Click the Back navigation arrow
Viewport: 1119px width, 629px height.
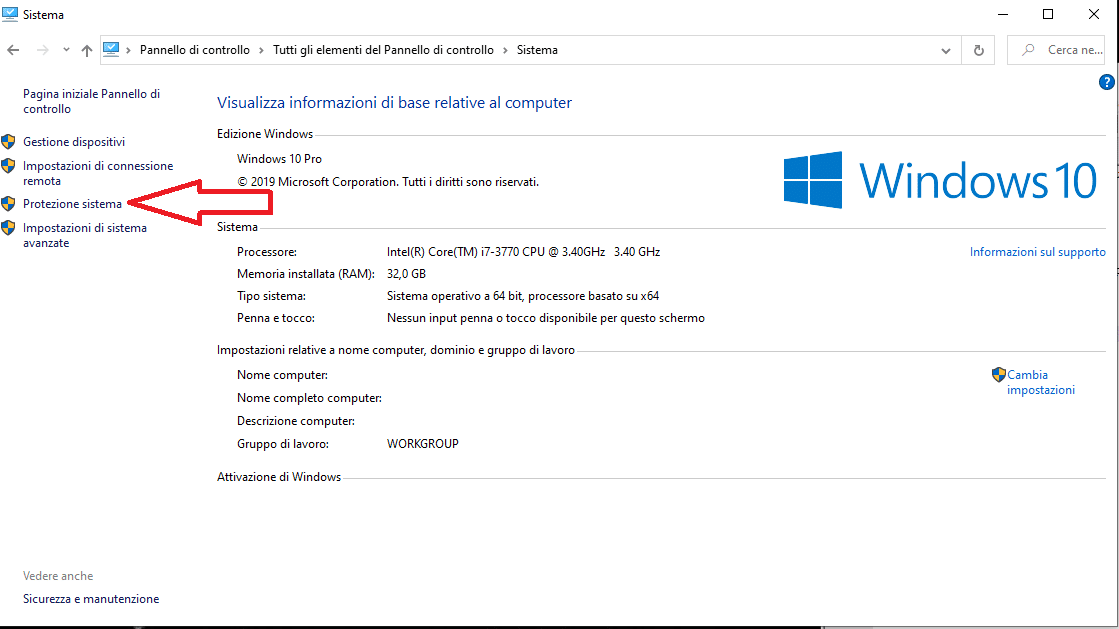coord(13,50)
